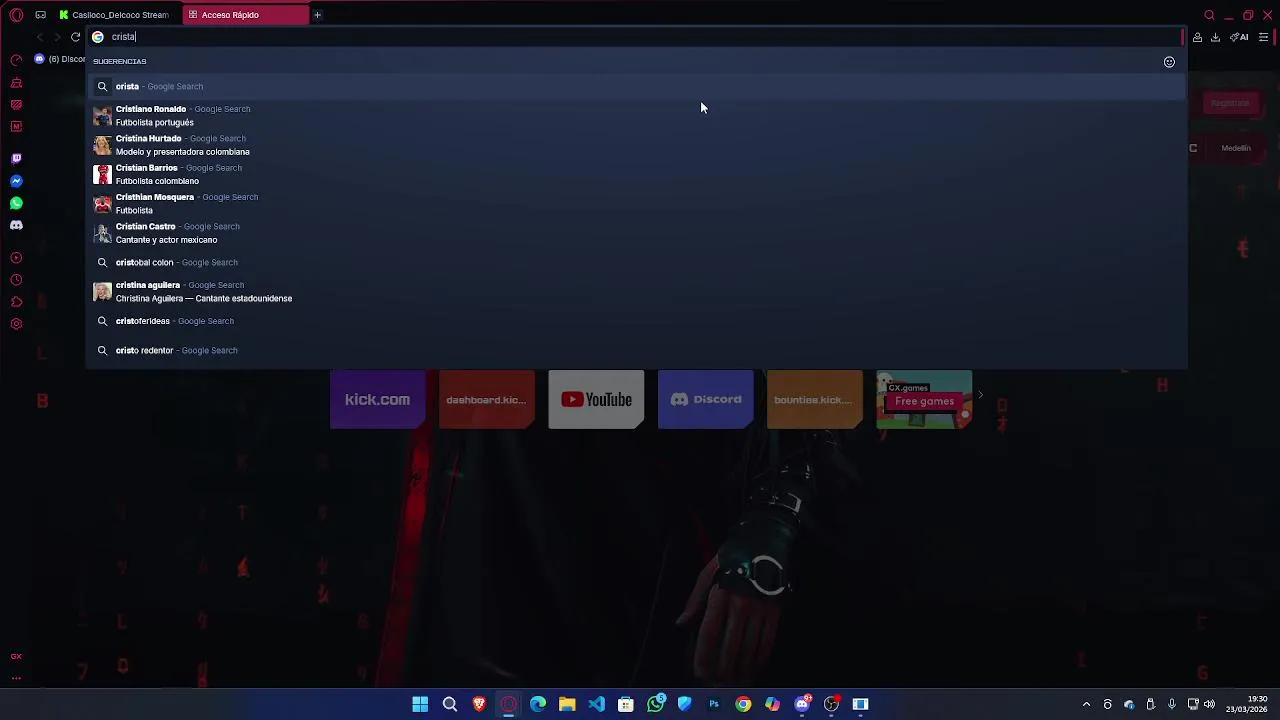
Task: Open Windows taskbar search
Action: click(450, 704)
